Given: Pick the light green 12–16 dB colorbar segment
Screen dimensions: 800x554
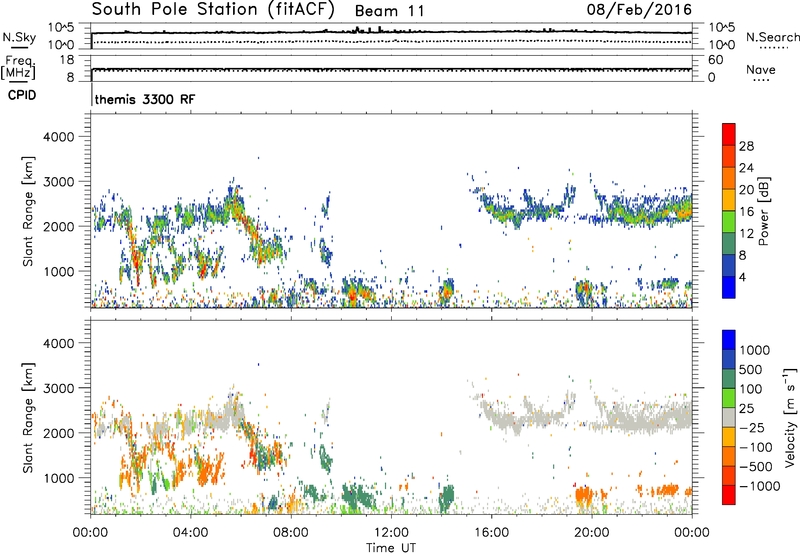Looking at the screenshot, I should [729, 221].
